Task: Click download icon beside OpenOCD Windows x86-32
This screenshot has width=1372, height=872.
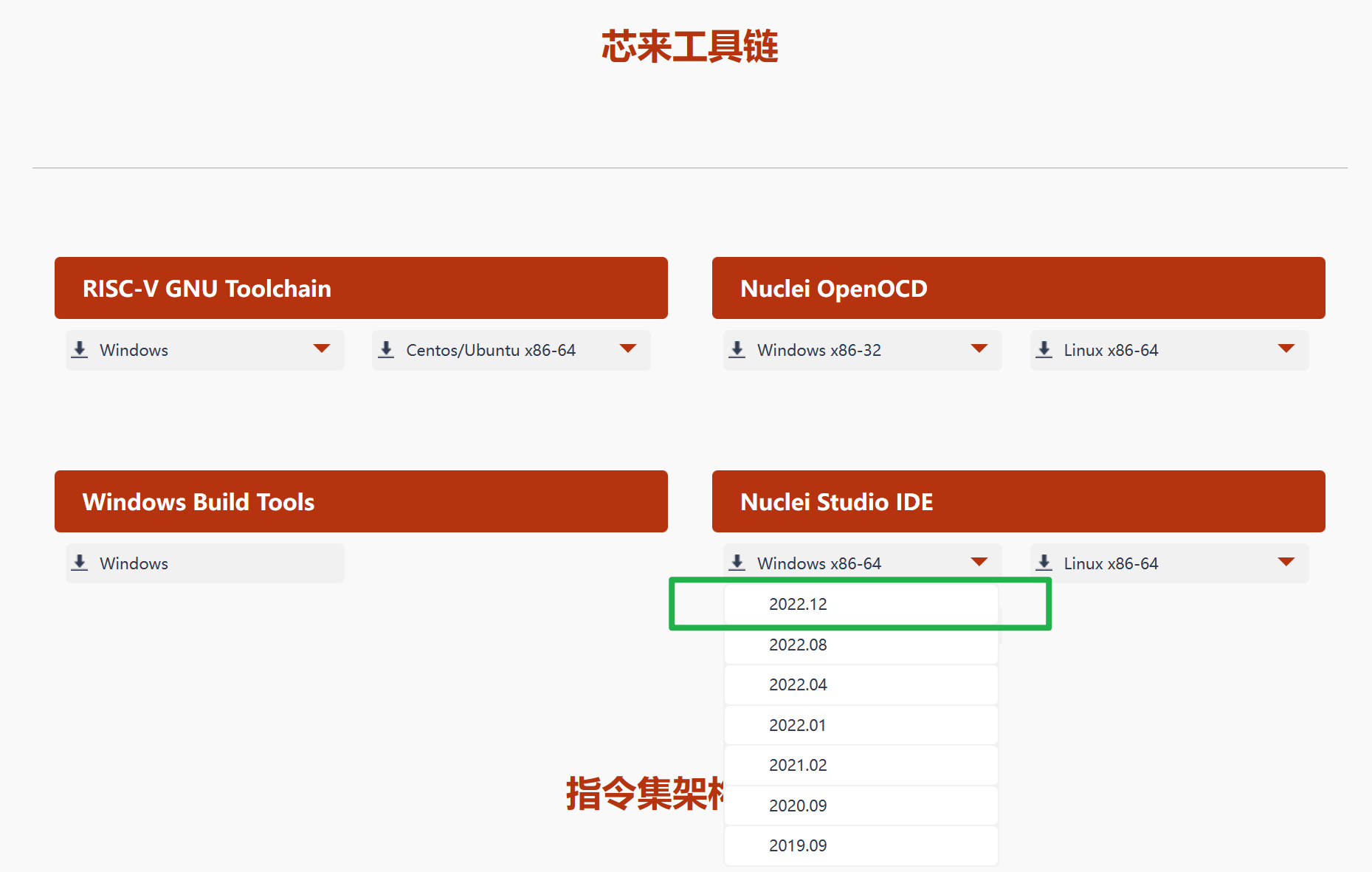Action: tap(737, 350)
